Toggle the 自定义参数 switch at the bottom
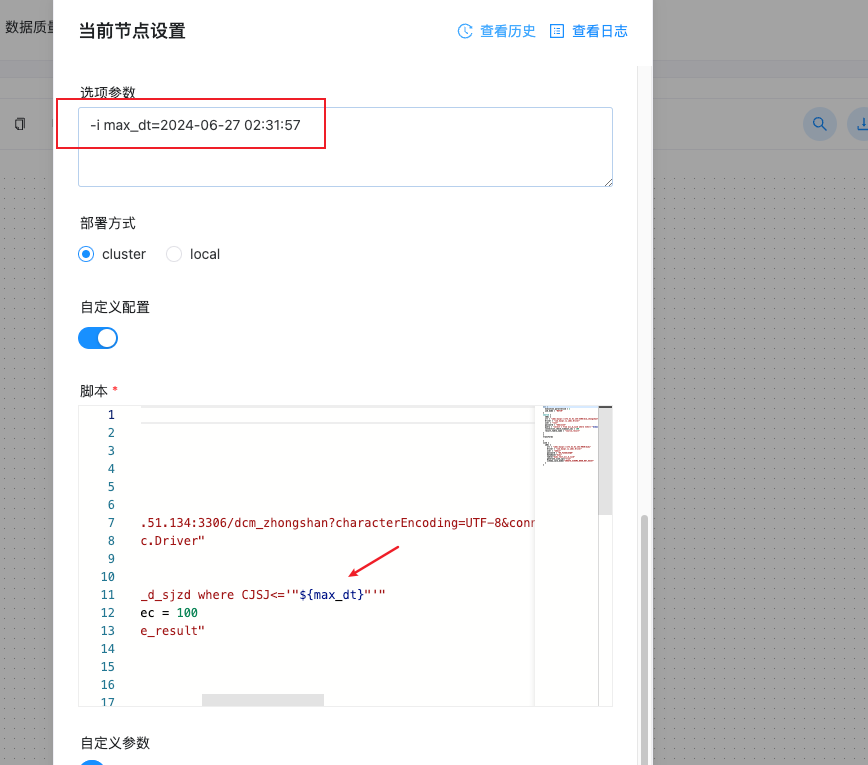This screenshot has height=765, width=868. 92,762
